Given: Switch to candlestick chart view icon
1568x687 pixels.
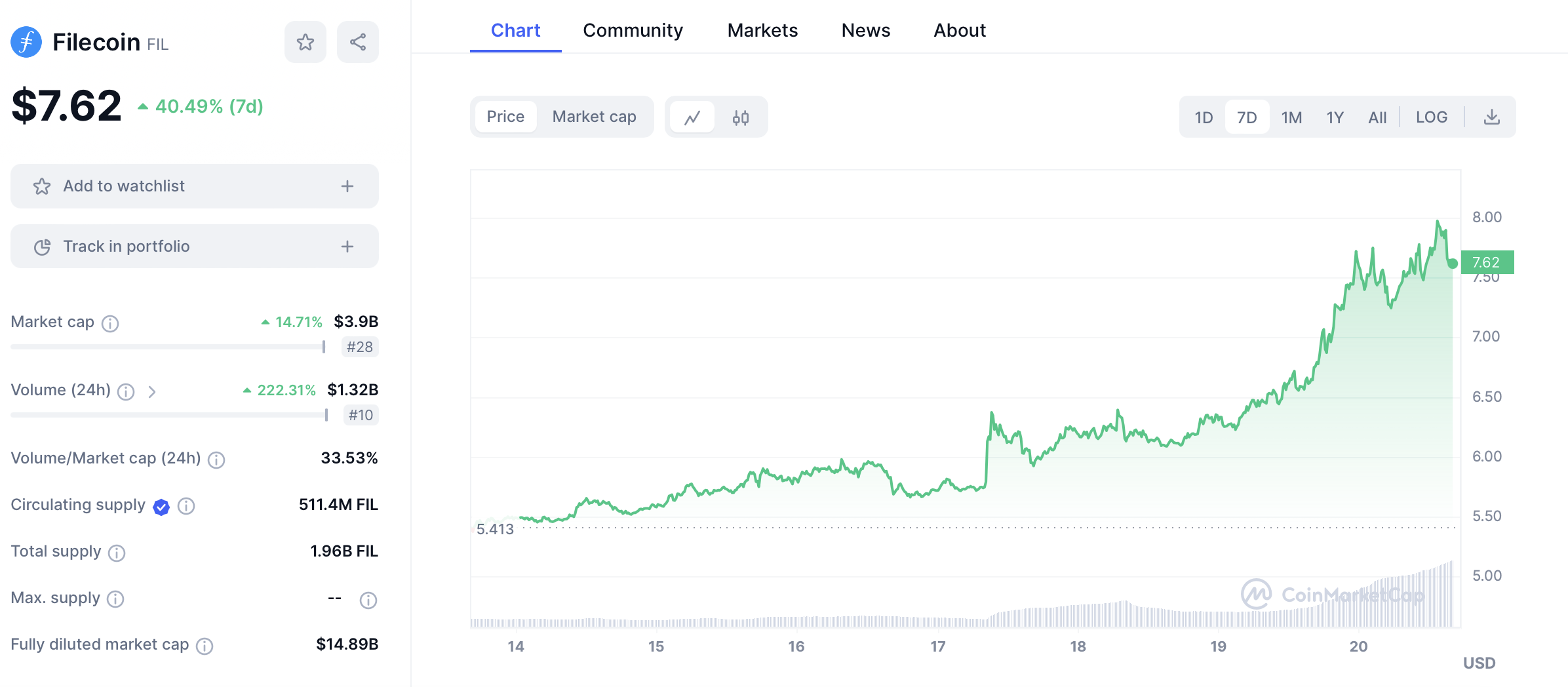Looking at the screenshot, I should click(741, 117).
